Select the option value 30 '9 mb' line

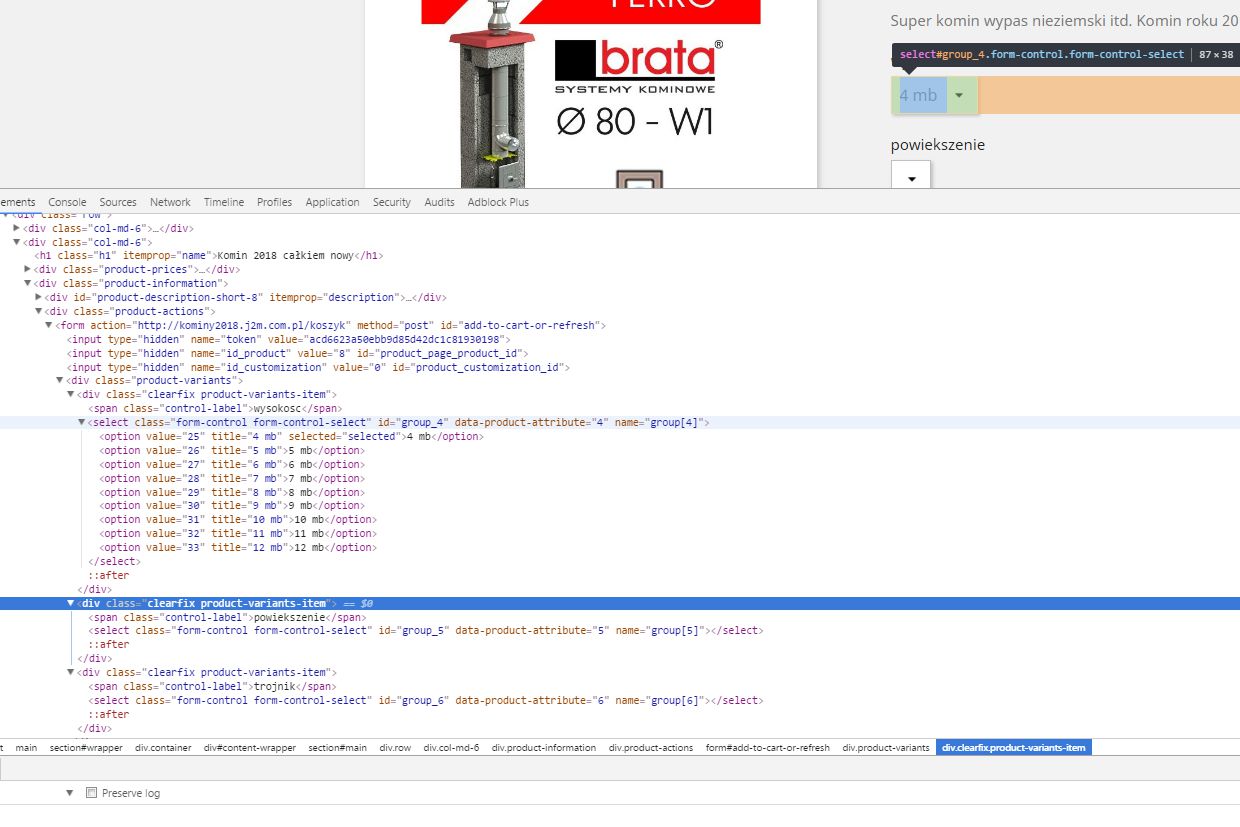click(232, 506)
